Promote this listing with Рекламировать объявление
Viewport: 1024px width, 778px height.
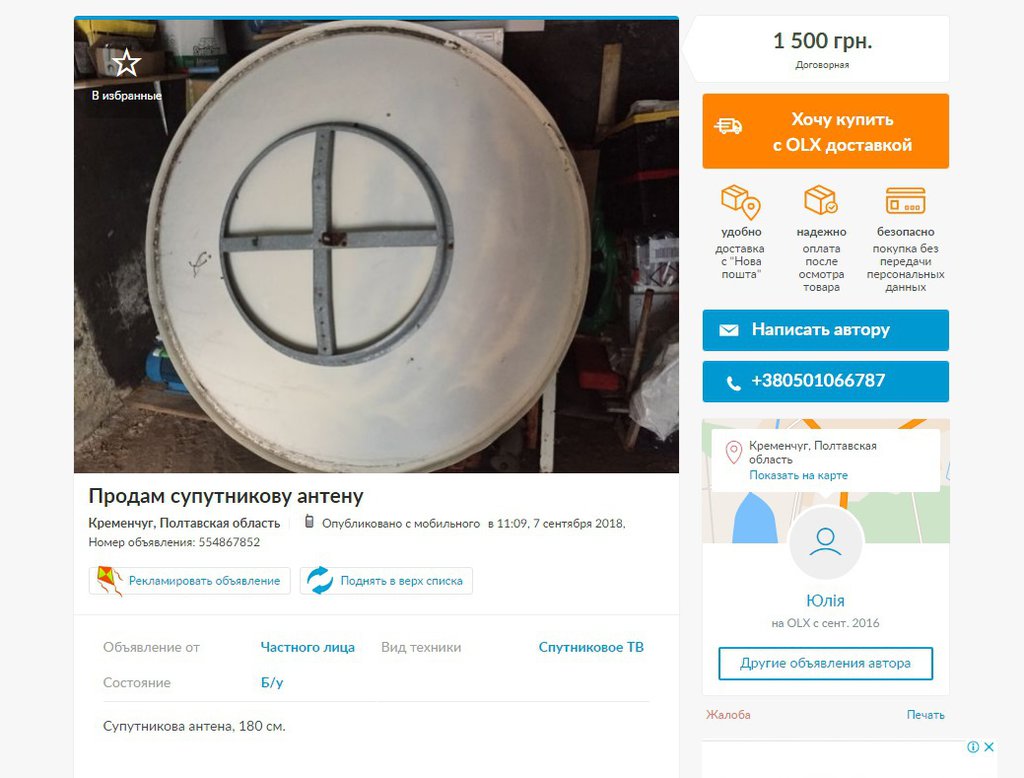pyautogui.click(x=189, y=581)
